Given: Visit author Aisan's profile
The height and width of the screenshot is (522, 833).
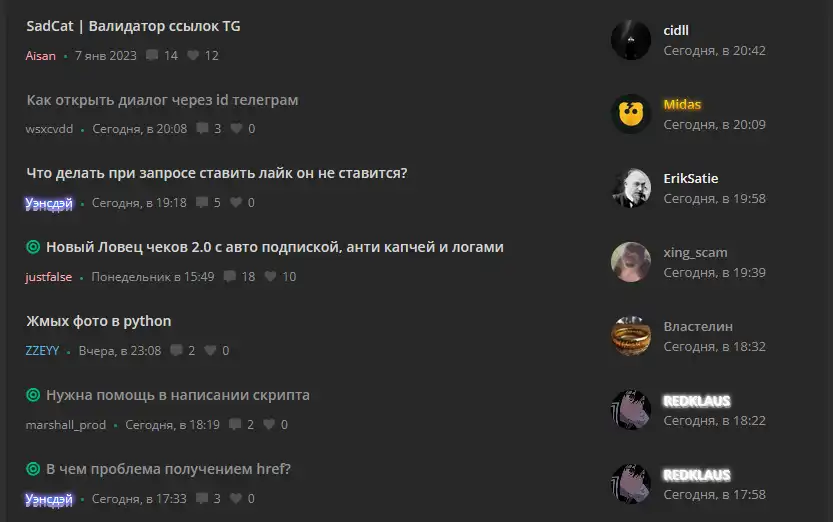Looking at the screenshot, I should click(40, 56).
